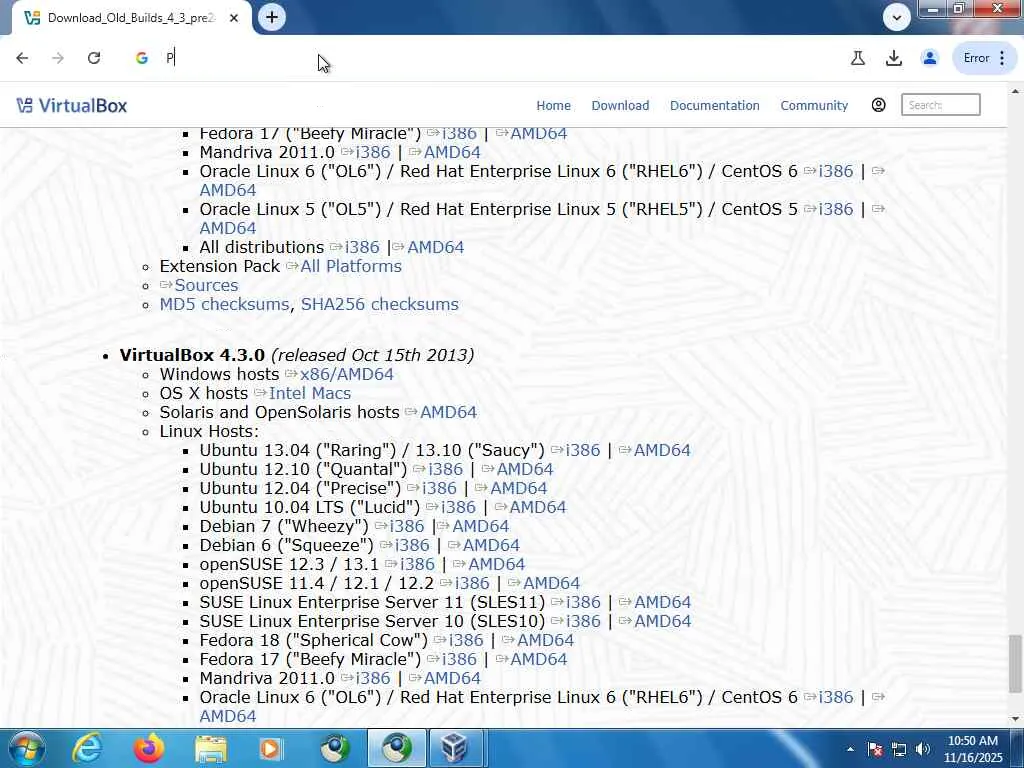Image resolution: width=1024 pixels, height=768 pixels.
Task: Download Ubuntu 12.10 Quantal i386 package
Action: (445, 469)
